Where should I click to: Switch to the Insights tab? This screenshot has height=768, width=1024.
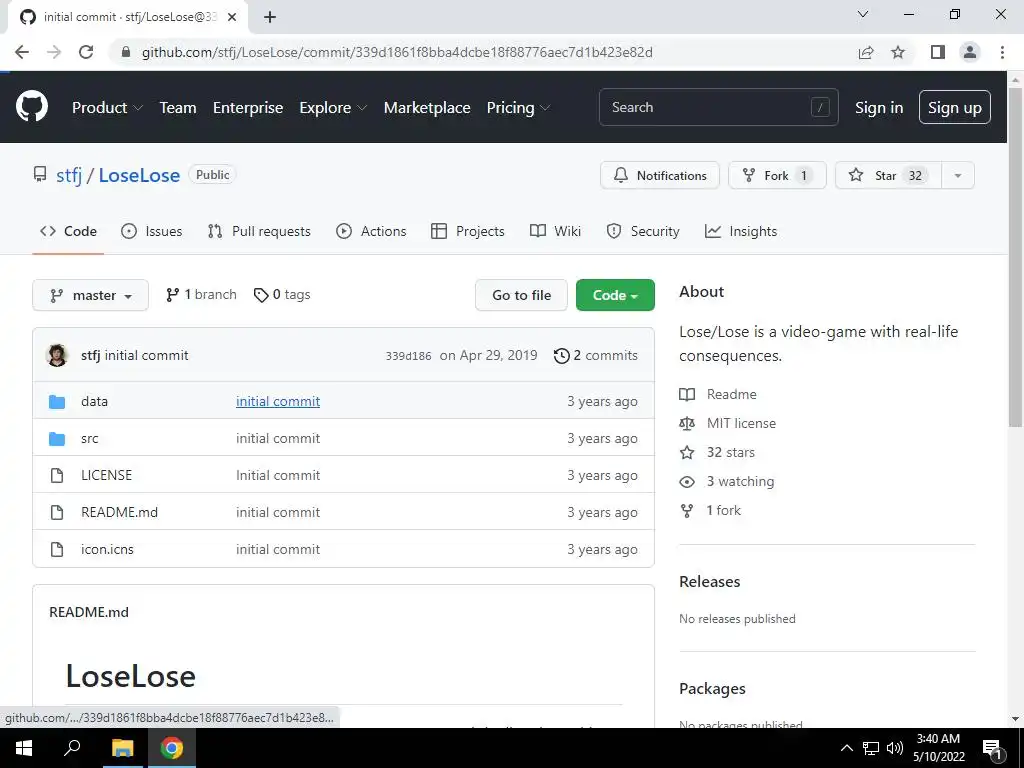click(x=741, y=231)
